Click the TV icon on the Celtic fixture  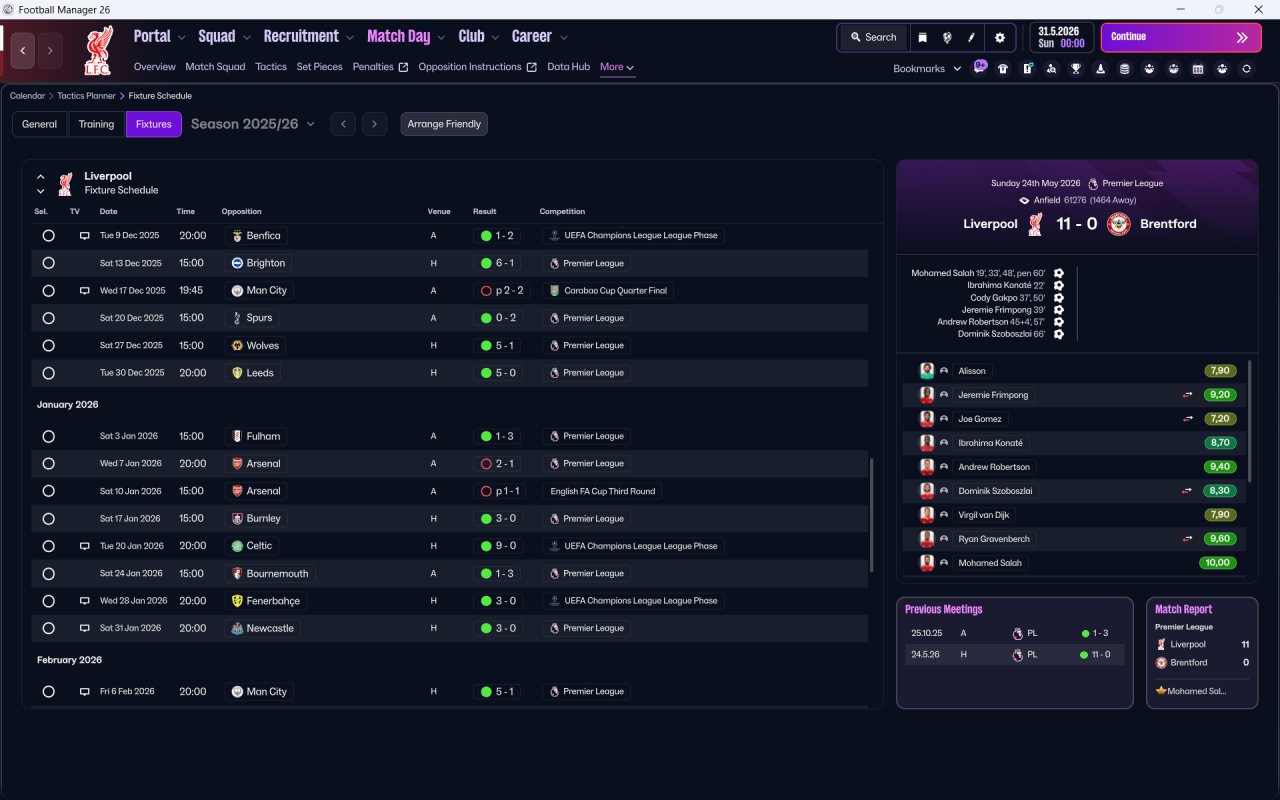85,546
